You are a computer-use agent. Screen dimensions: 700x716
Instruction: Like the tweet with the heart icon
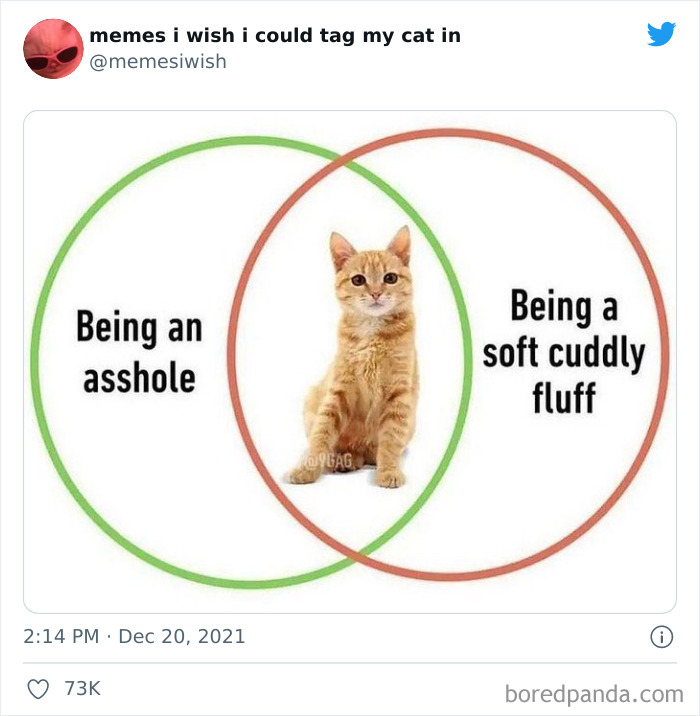(x=38, y=689)
